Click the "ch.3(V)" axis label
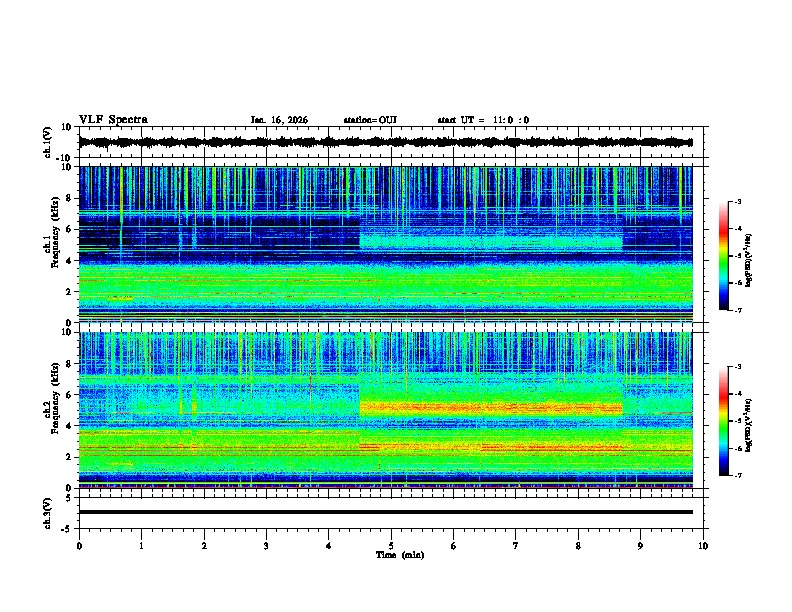The height and width of the screenshot is (612, 792). pyautogui.click(x=48, y=513)
